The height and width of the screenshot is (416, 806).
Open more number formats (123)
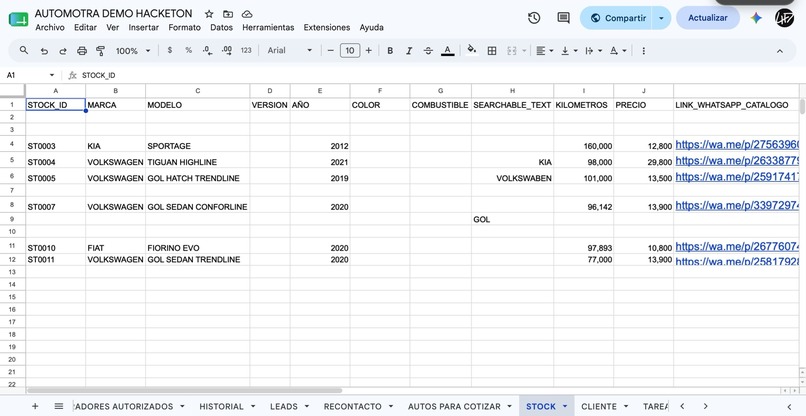[x=246, y=50]
